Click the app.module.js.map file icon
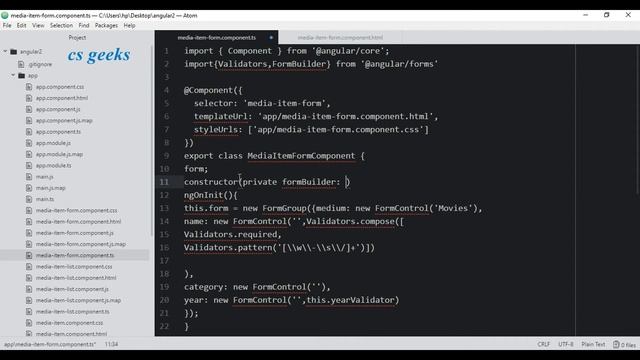 tap(29, 154)
